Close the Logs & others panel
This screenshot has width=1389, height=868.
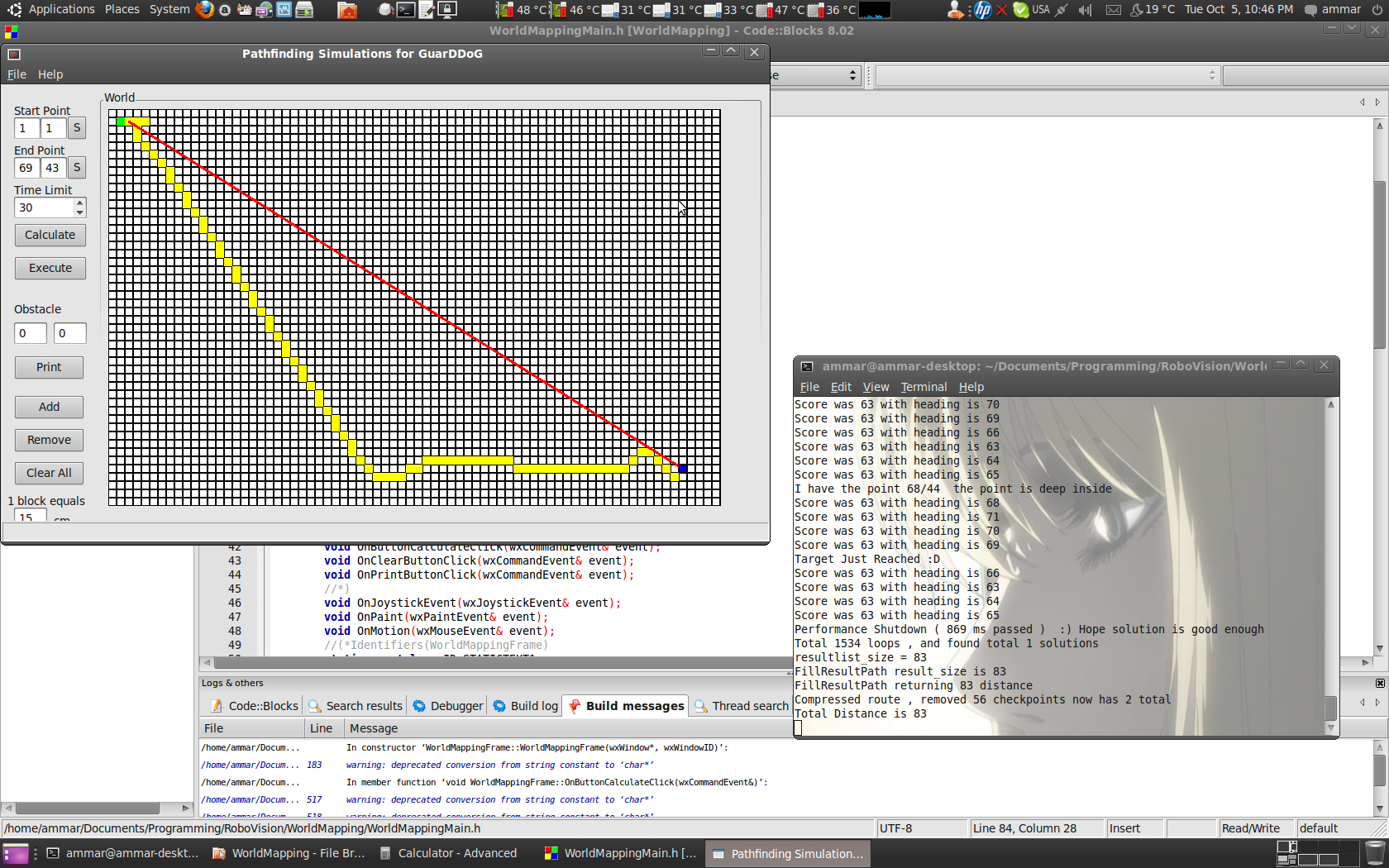[x=1380, y=683]
